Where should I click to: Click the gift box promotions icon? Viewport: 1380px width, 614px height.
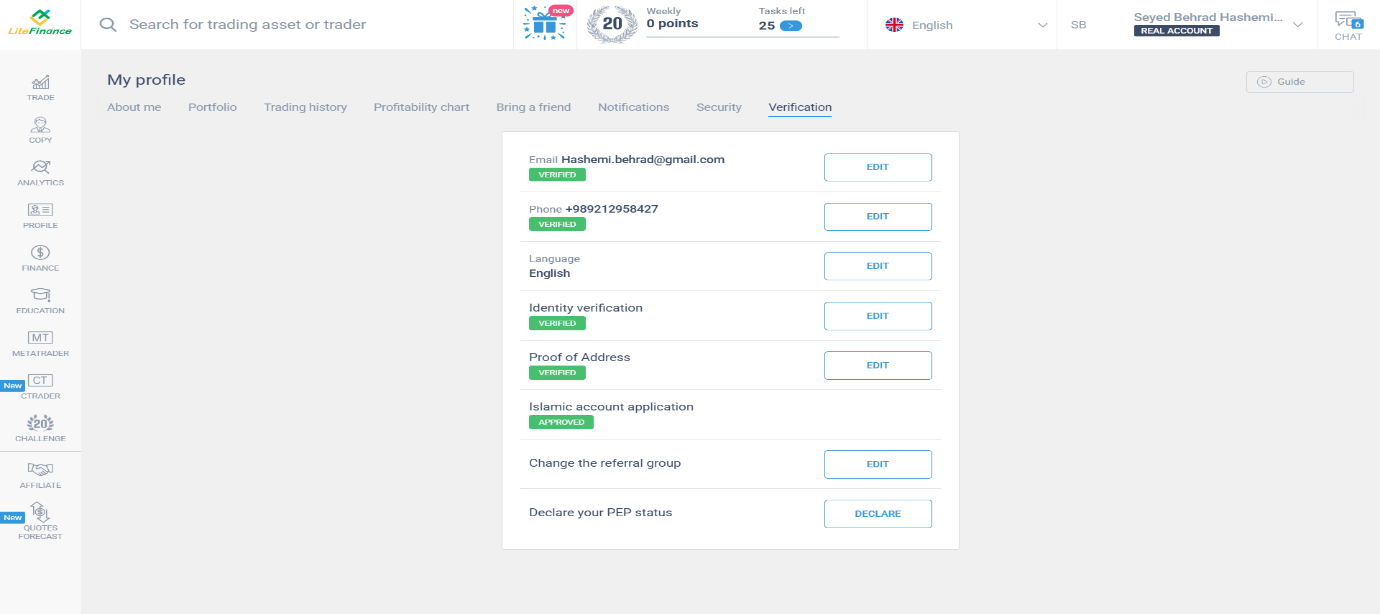pyautogui.click(x=544, y=25)
